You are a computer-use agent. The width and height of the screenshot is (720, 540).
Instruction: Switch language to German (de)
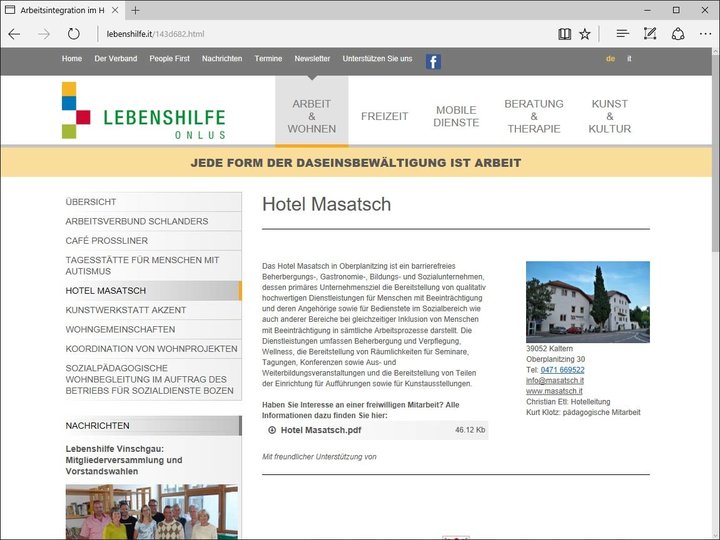[610, 59]
